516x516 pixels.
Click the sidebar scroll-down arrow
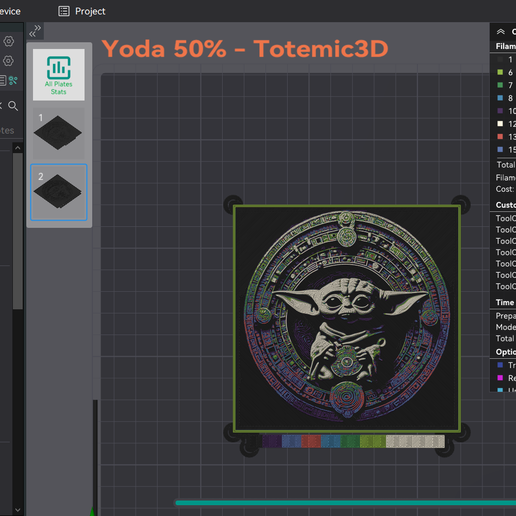point(18,510)
